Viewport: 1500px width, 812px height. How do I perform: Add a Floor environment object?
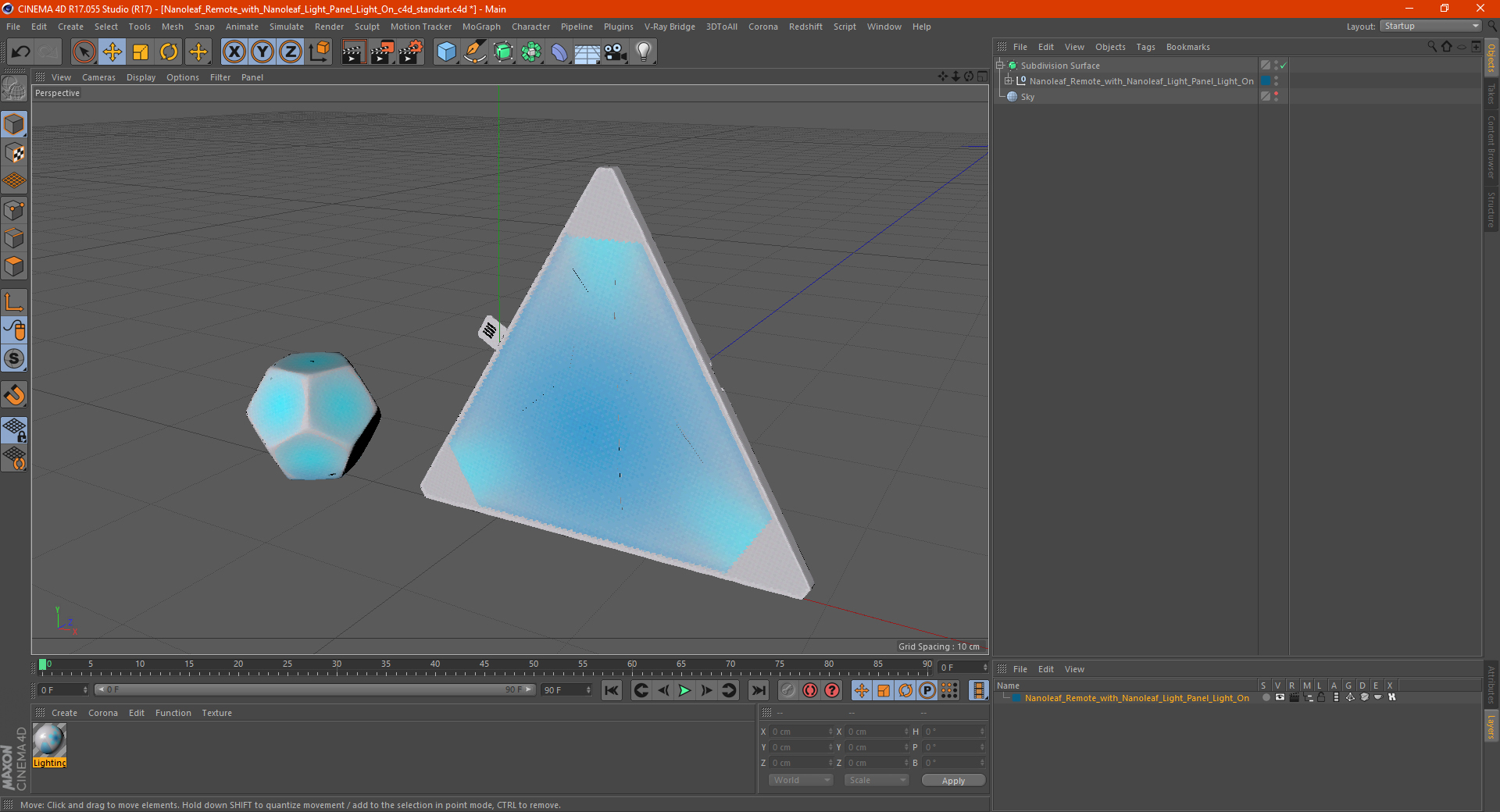(x=587, y=52)
